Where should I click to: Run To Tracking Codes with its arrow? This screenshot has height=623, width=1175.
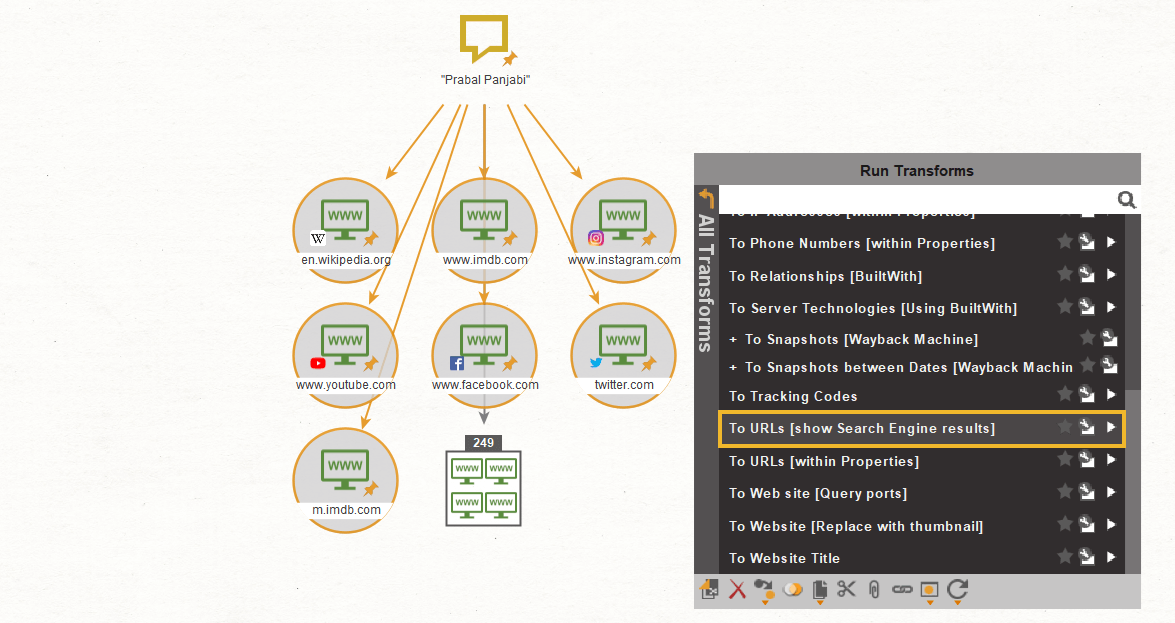1111,394
